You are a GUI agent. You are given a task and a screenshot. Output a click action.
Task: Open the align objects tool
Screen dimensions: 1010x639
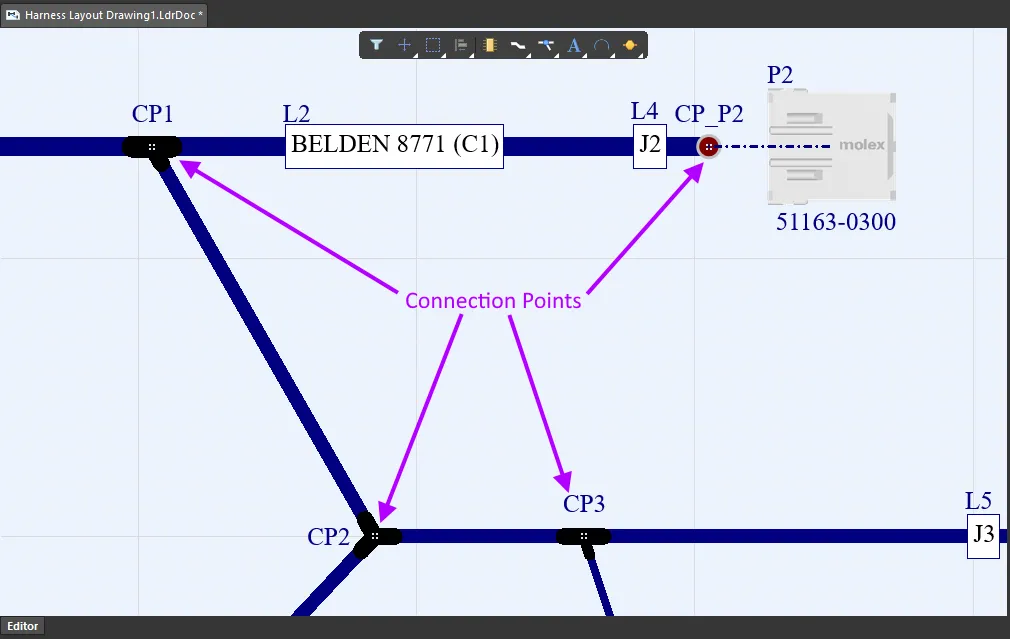coord(461,45)
